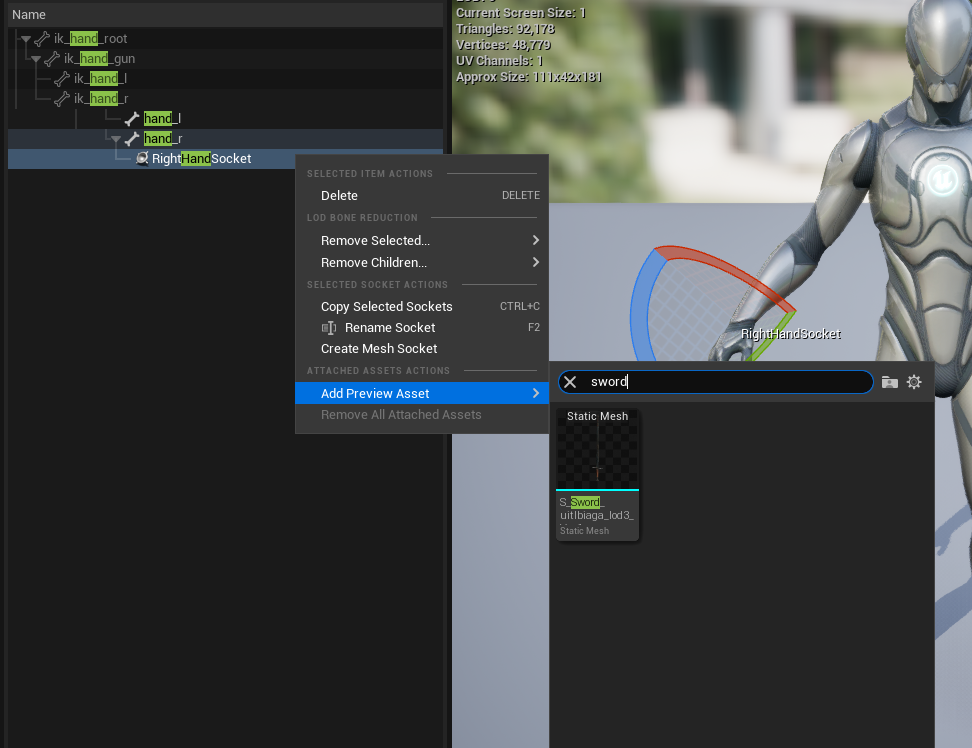Expand Remove Selected submenu arrow
Viewport: 972px width, 748px height.
[536, 240]
